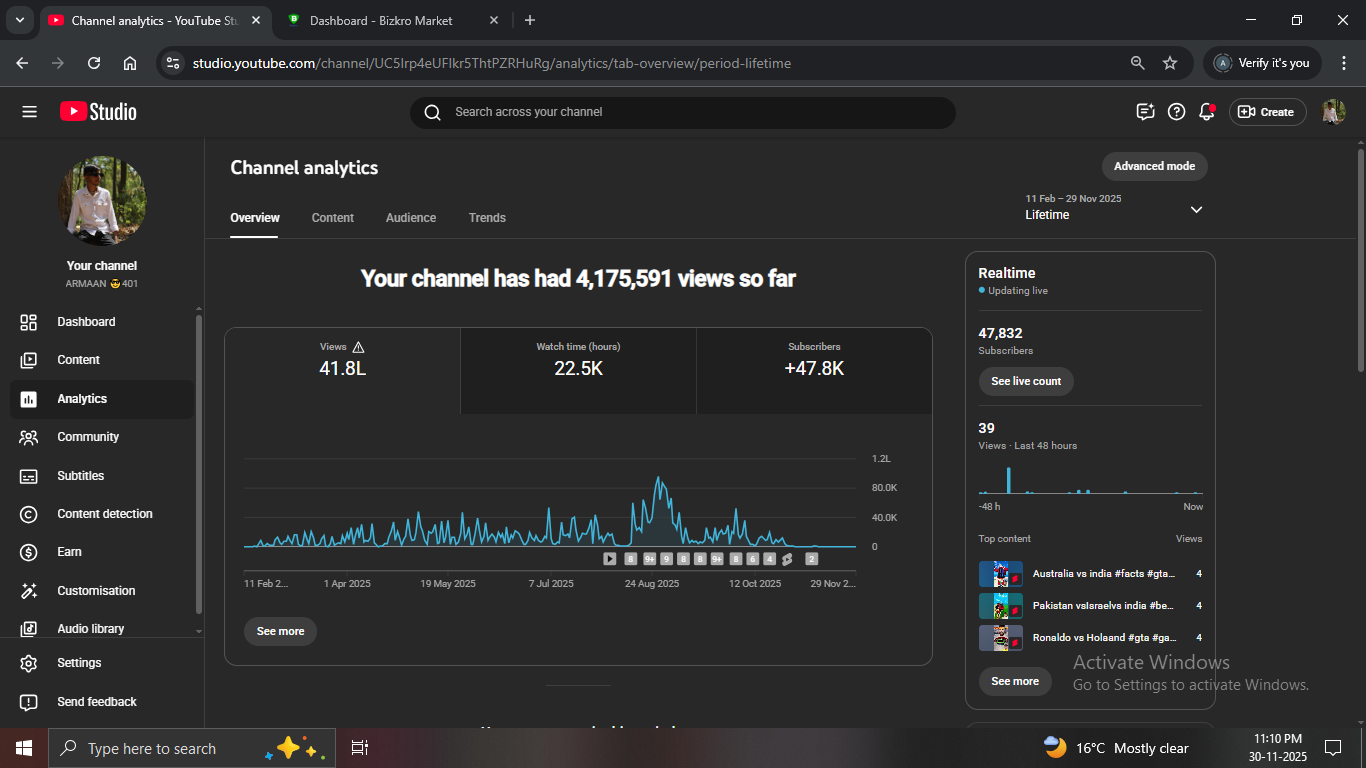Click the YouTube Studio logo
The image size is (1366, 768).
pyautogui.click(x=98, y=112)
